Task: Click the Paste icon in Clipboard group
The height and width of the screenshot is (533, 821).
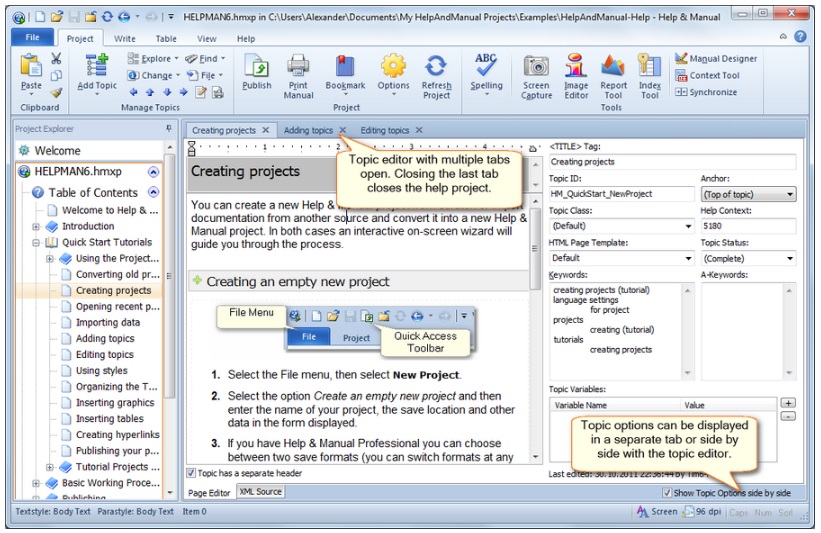Action: [31, 66]
